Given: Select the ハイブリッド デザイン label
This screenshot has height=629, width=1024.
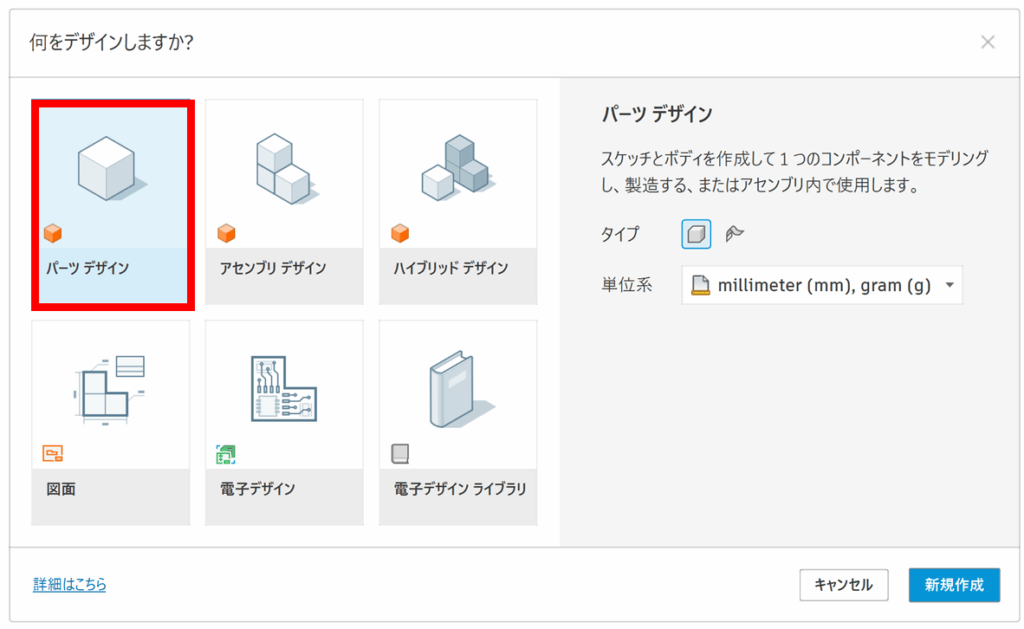Looking at the screenshot, I should [449, 268].
